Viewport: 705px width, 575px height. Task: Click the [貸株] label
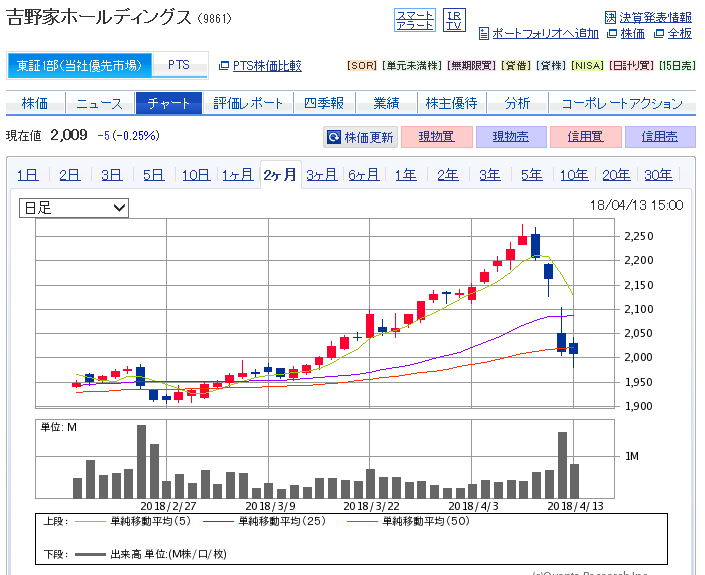pos(551,66)
